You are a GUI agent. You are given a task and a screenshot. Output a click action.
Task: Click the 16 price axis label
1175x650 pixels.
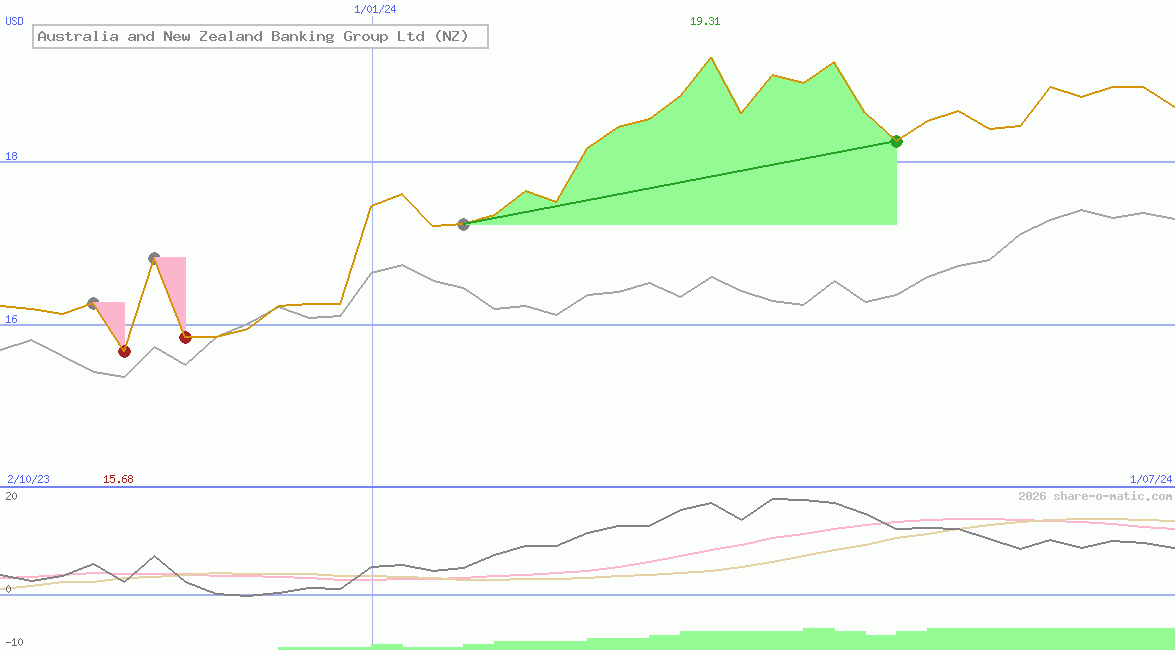[x=11, y=320]
